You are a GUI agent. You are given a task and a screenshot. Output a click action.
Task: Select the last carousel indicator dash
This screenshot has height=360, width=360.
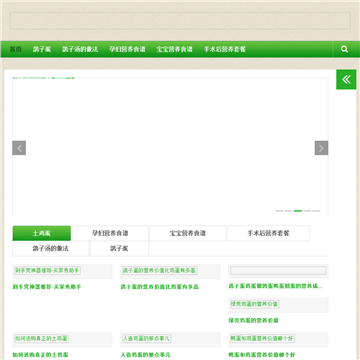[x=316, y=211]
